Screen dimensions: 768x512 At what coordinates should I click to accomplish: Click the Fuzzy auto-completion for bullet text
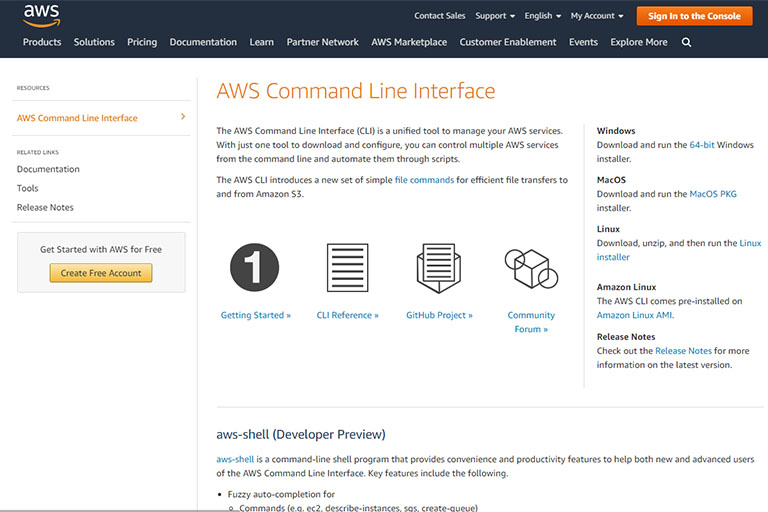click(281, 494)
